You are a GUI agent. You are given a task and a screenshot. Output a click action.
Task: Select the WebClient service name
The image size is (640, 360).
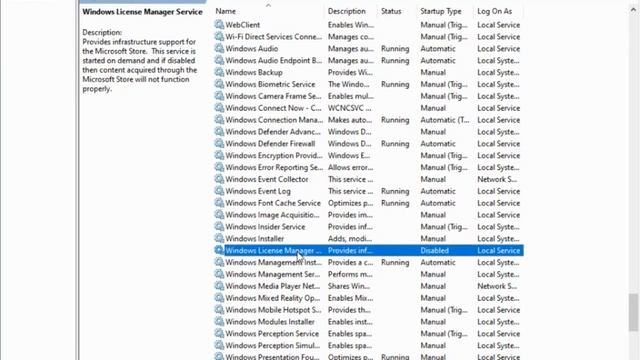(242, 25)
